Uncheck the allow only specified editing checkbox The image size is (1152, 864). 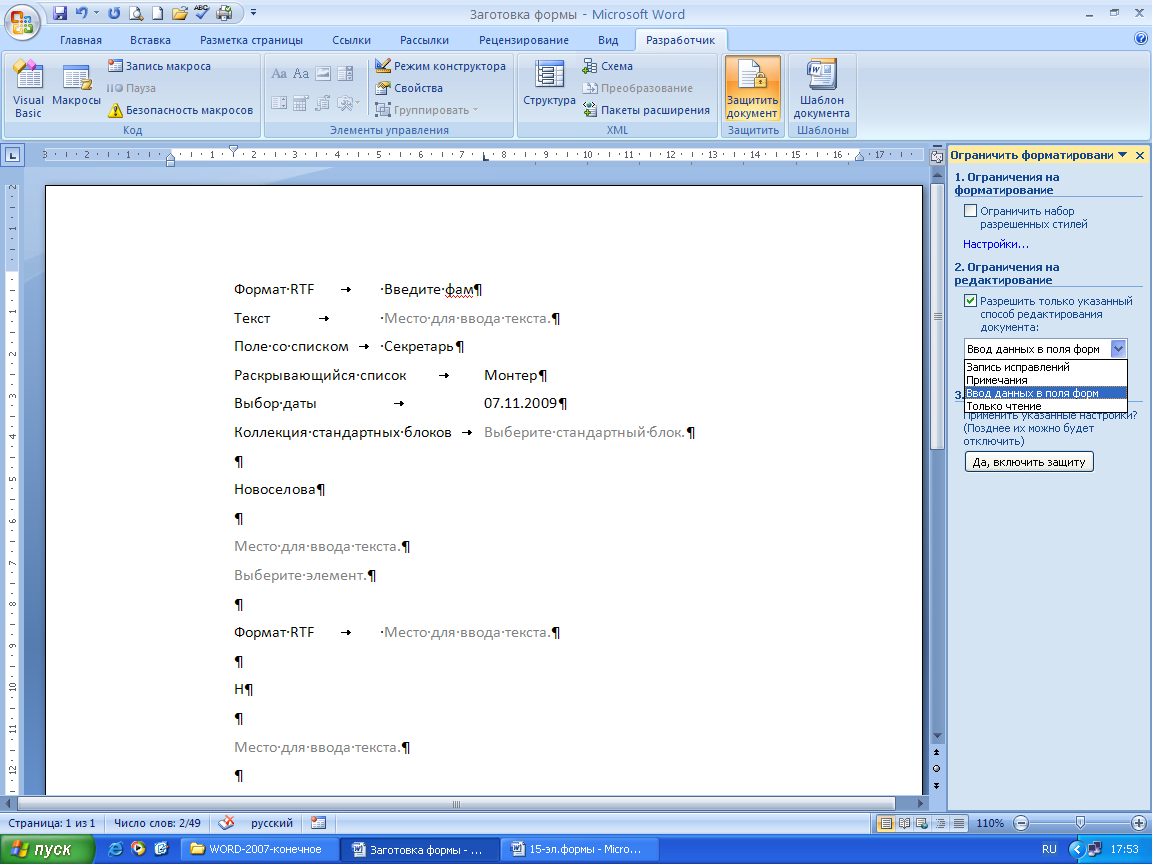pos(970,301)
